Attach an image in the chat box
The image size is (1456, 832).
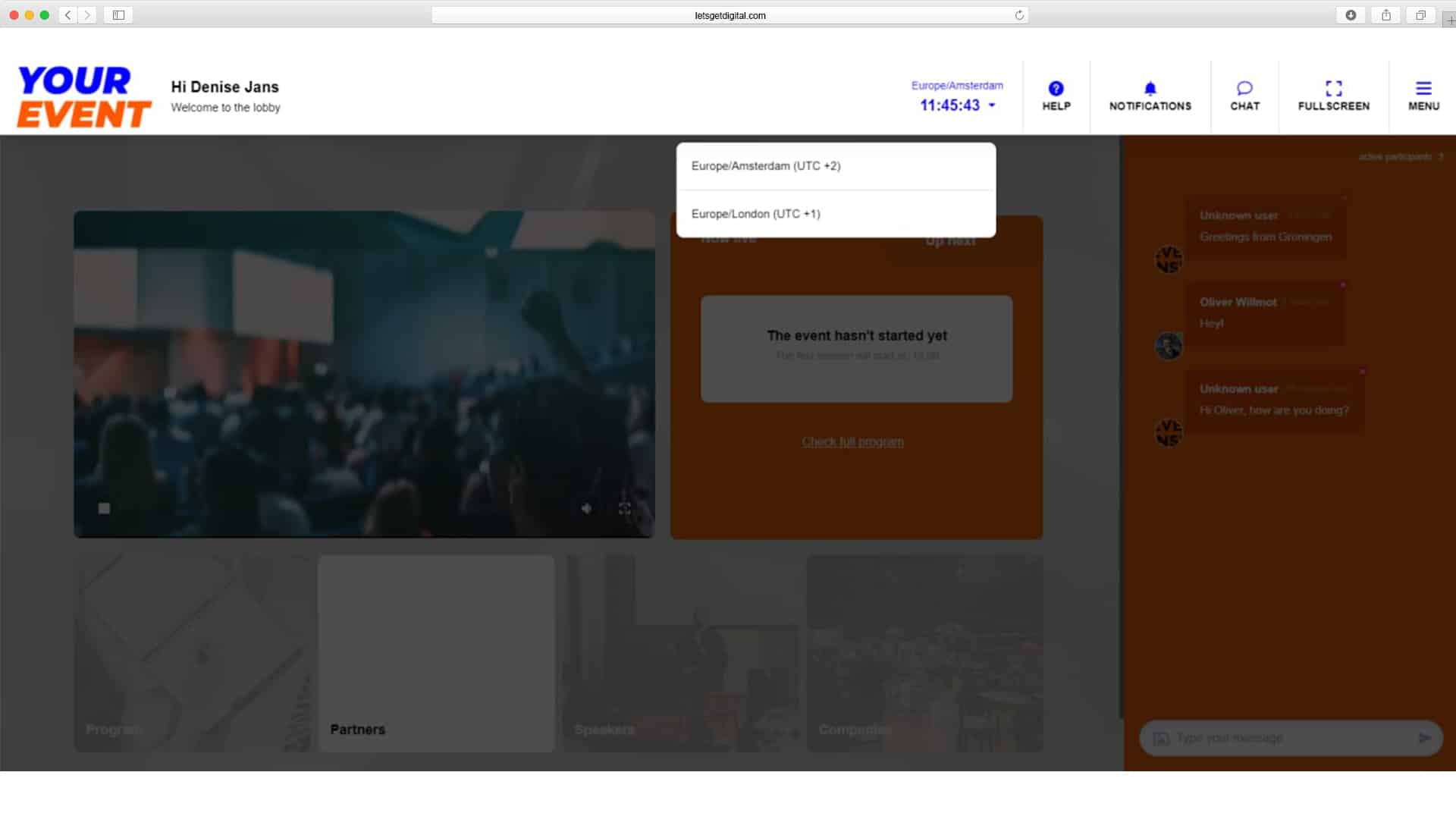(x=1160, y=738)
